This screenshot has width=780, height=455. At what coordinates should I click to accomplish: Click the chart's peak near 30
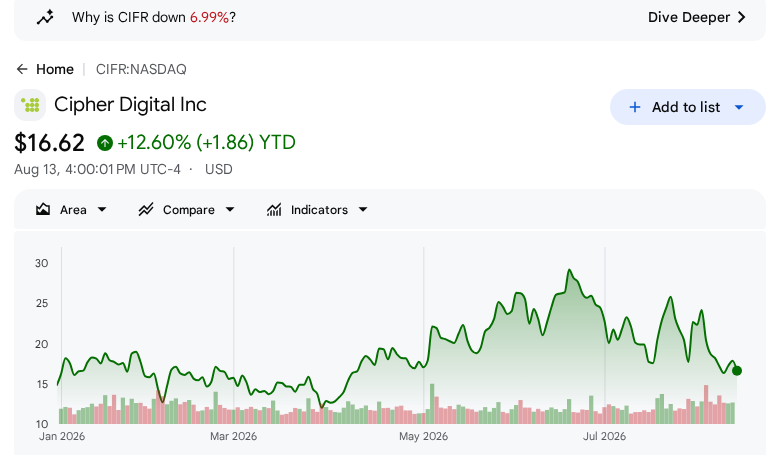570,271
